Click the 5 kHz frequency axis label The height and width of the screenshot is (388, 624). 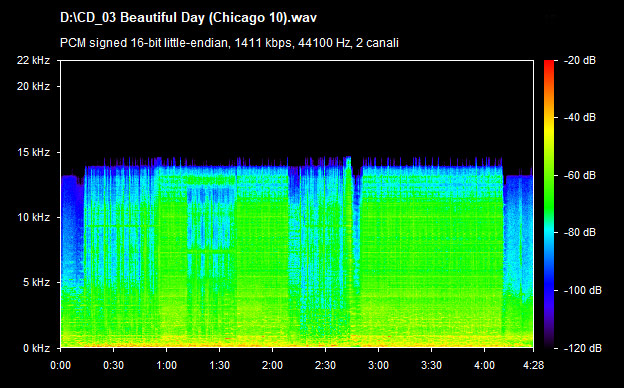coord(36,283)
